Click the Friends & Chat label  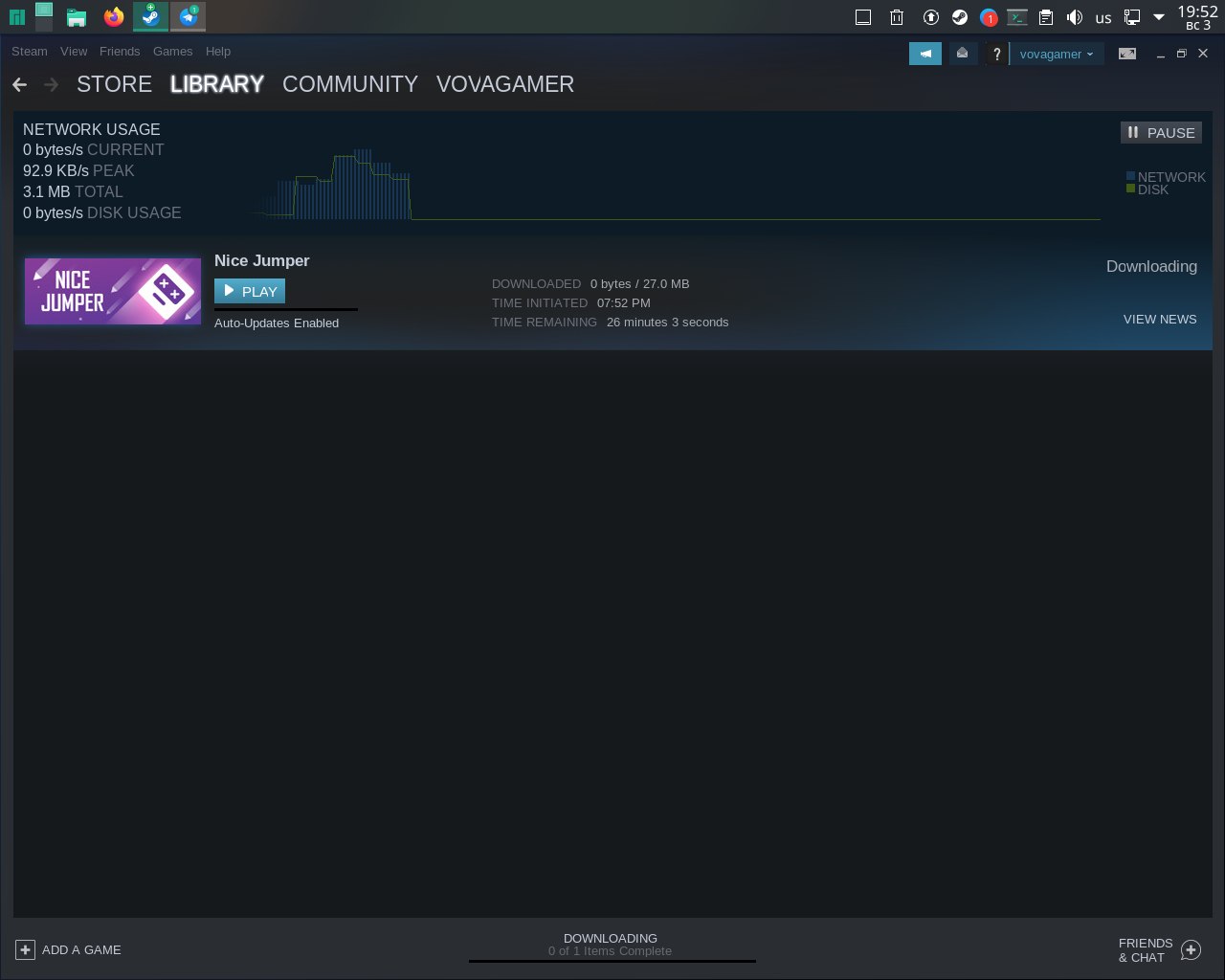(x=1146, y=949)
